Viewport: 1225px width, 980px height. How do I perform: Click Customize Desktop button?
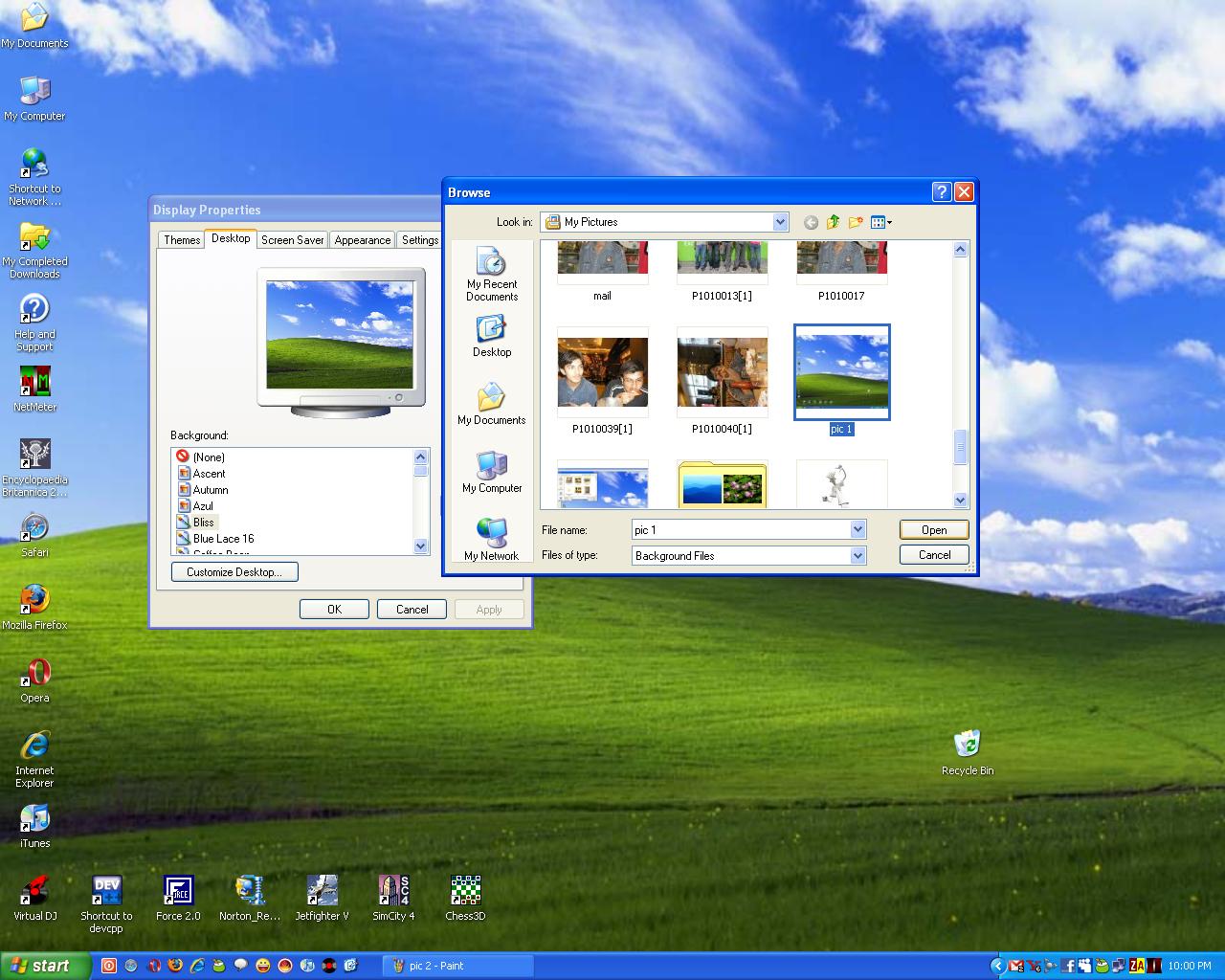coord(234,572)
